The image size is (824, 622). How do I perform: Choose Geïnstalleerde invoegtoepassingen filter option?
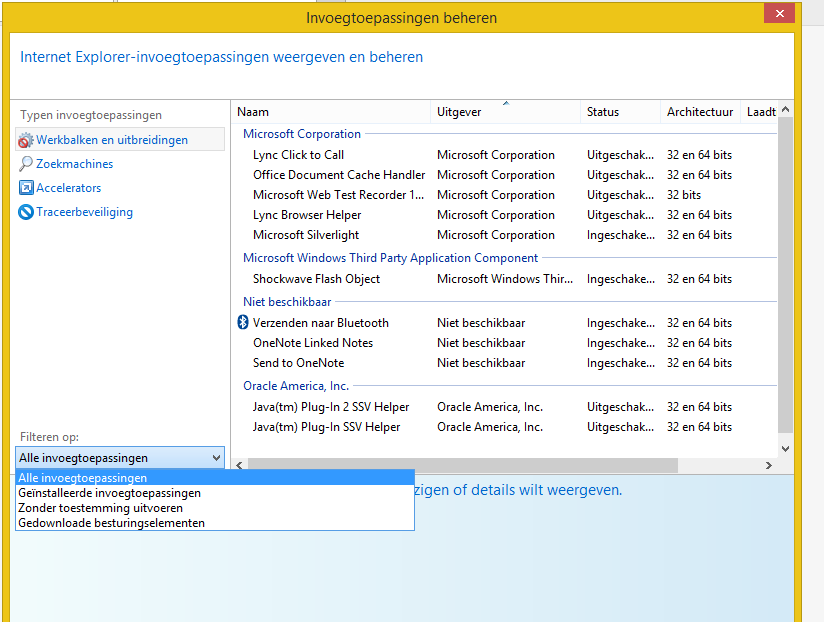coord(215,493)
